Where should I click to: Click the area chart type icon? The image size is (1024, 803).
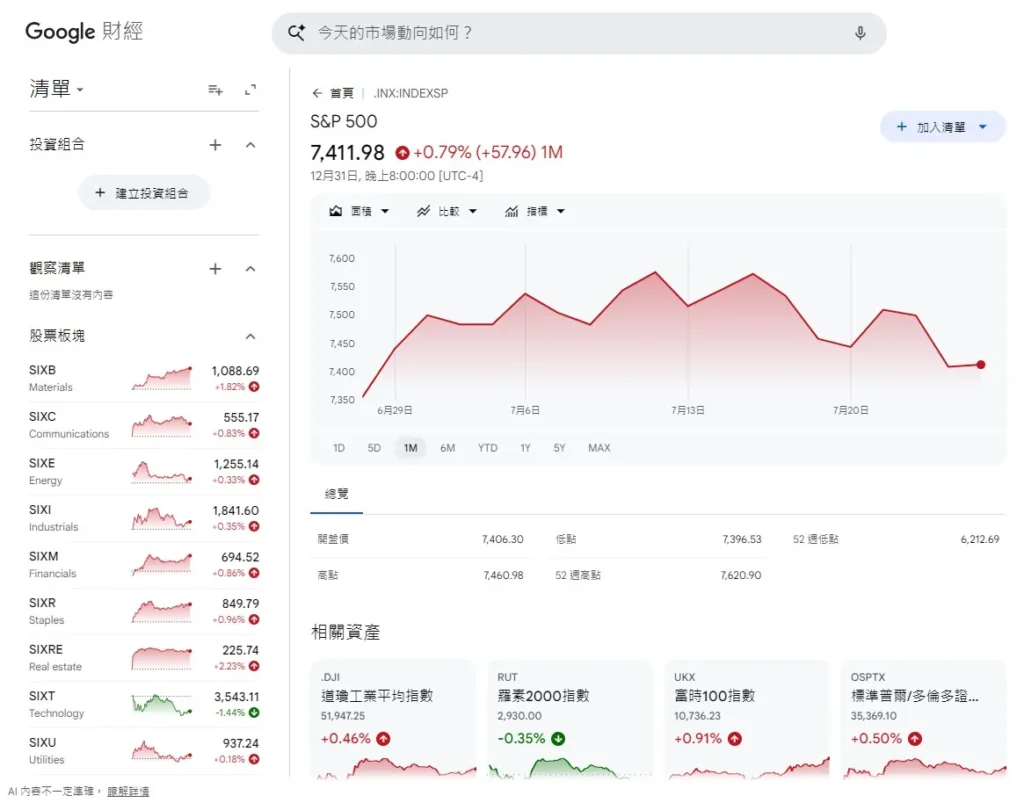336,212
